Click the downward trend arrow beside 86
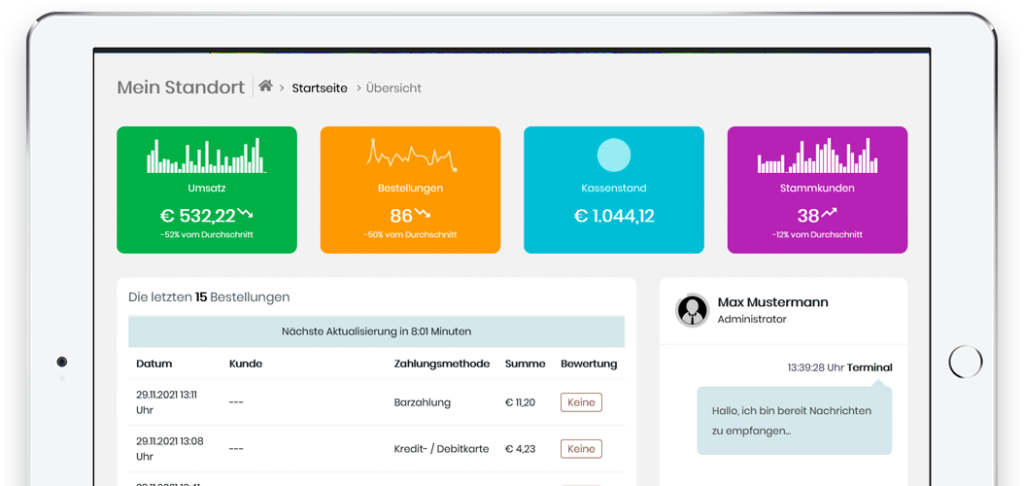This screenshot has height=486, width=1024. (x=423, y=214)
